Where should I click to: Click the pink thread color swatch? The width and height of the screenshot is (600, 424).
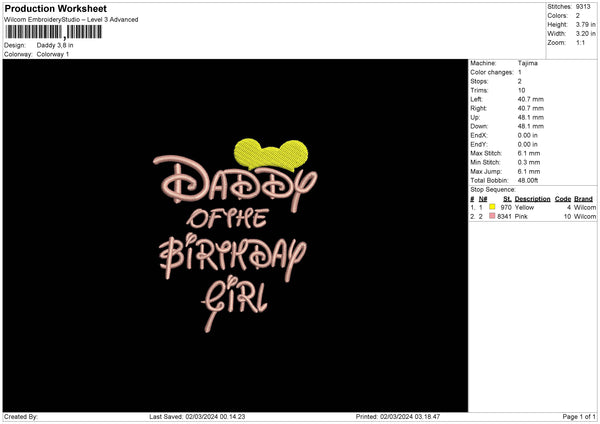coord(492,216)
